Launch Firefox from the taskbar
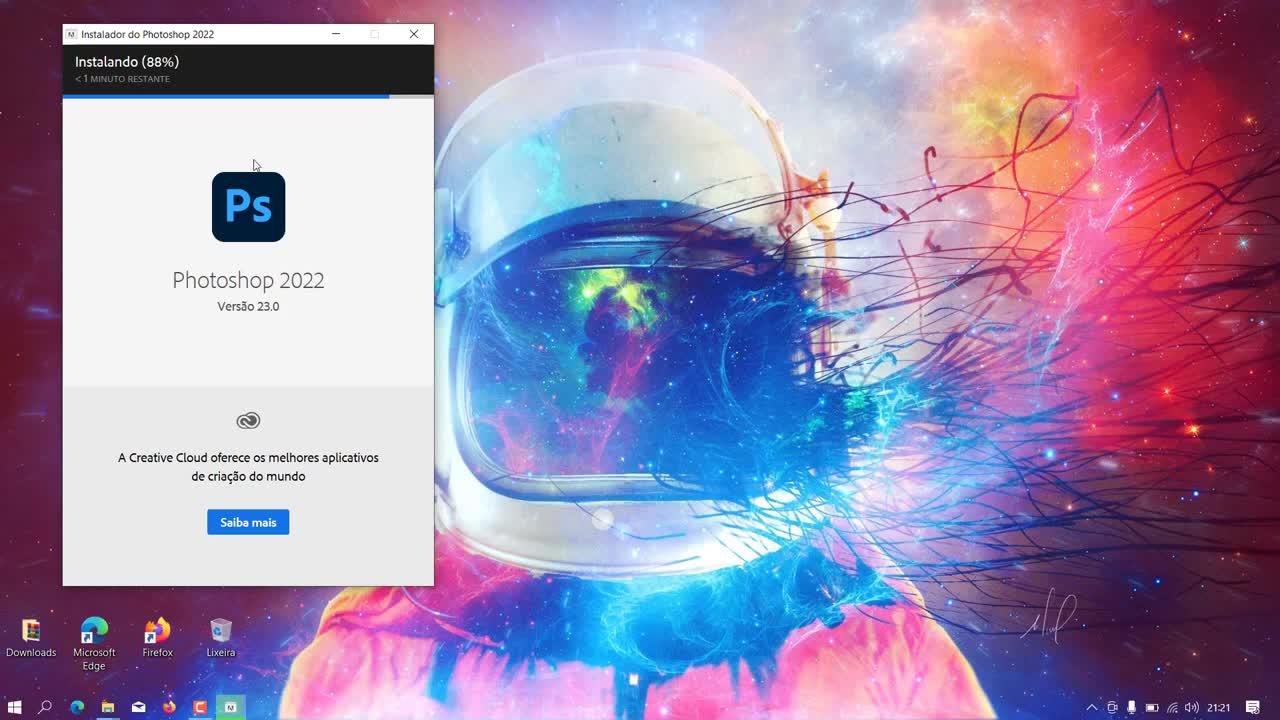Image resolution: width=1280 pixels, height=720 pixels. pyautogui.click(x=169, y=707)
